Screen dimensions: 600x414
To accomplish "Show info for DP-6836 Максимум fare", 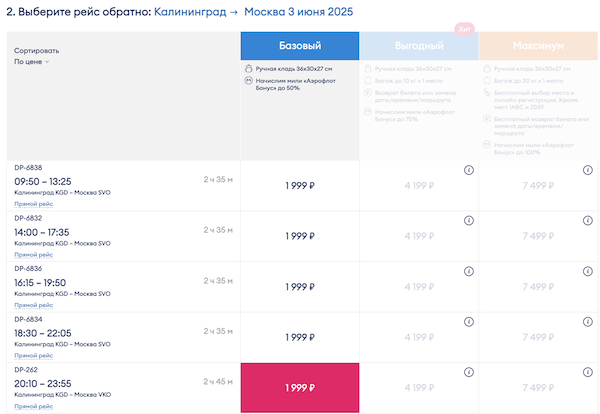I will coord(587,271).
